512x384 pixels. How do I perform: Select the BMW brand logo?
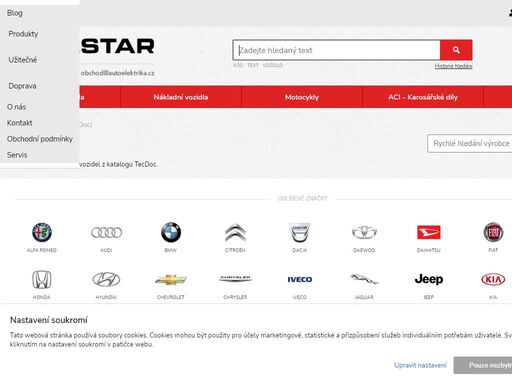point(171,232)
